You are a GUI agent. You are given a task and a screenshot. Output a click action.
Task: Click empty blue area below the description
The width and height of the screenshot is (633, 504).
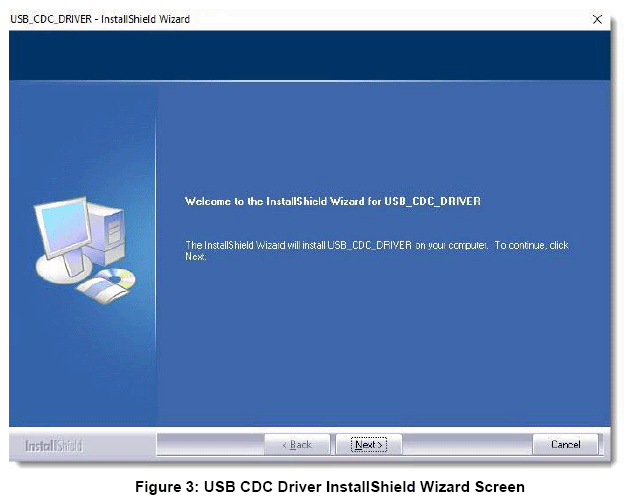pyautogui.click(x=380, y=350)
